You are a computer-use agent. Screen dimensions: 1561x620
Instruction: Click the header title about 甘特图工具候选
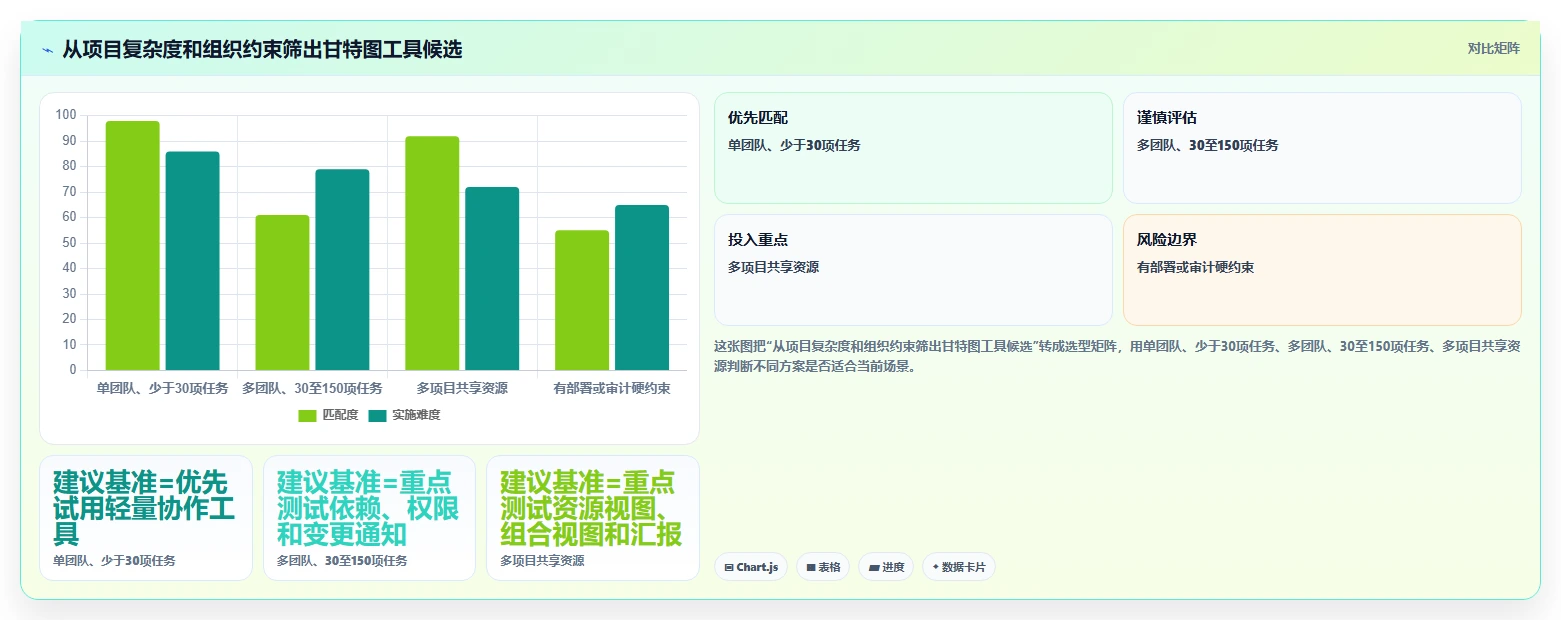click(x=262, y=49)
